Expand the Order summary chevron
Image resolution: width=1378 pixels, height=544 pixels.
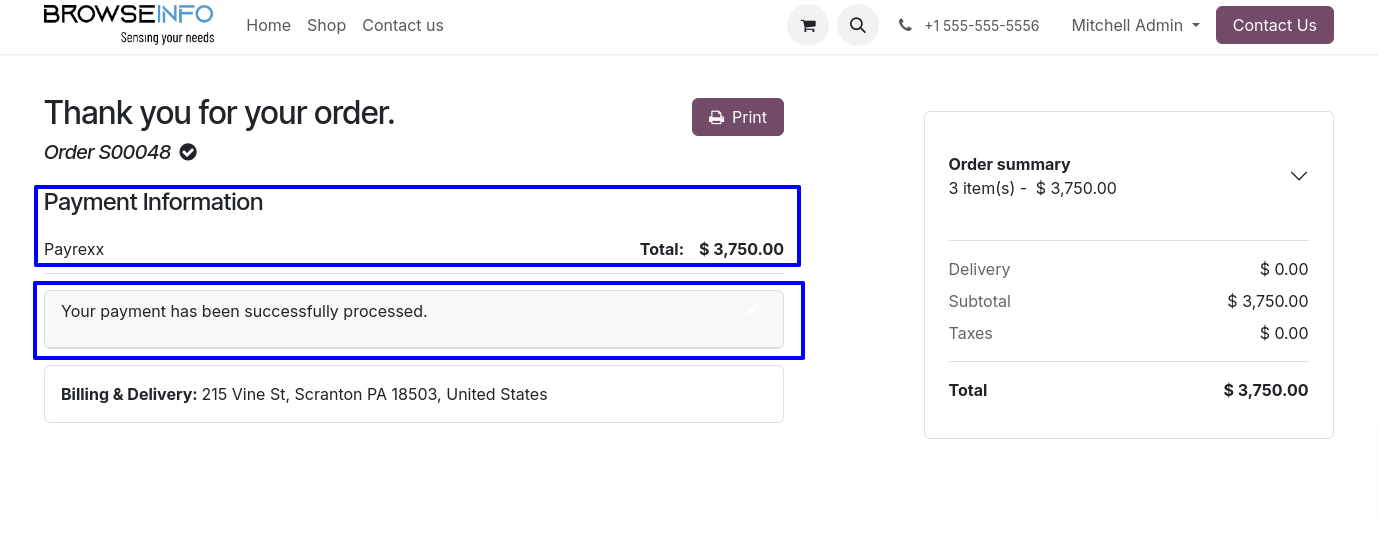[x=1298, y=176]
